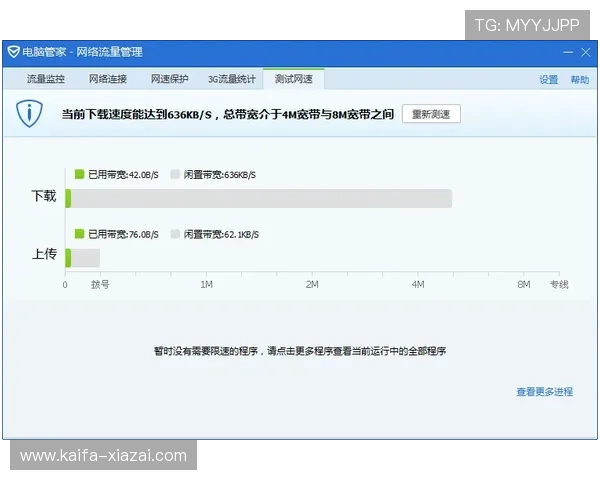Go to the 3G流量统计 tab
Image resolution: width=600 pixels, height=480 pixels.
(232, 79)
